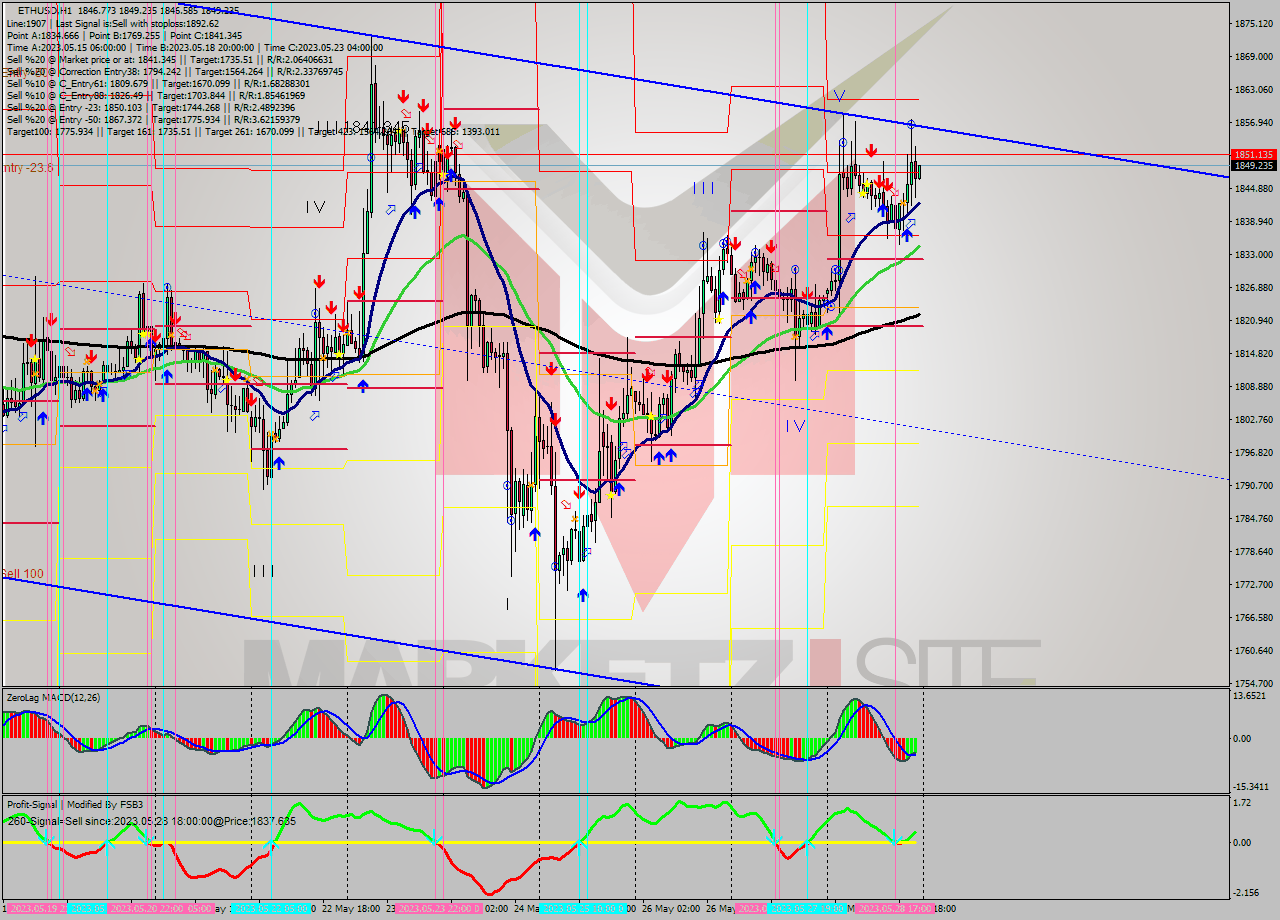Click the 'ntry -23.6' level label
1280x920 pixels.
(27, 168)
